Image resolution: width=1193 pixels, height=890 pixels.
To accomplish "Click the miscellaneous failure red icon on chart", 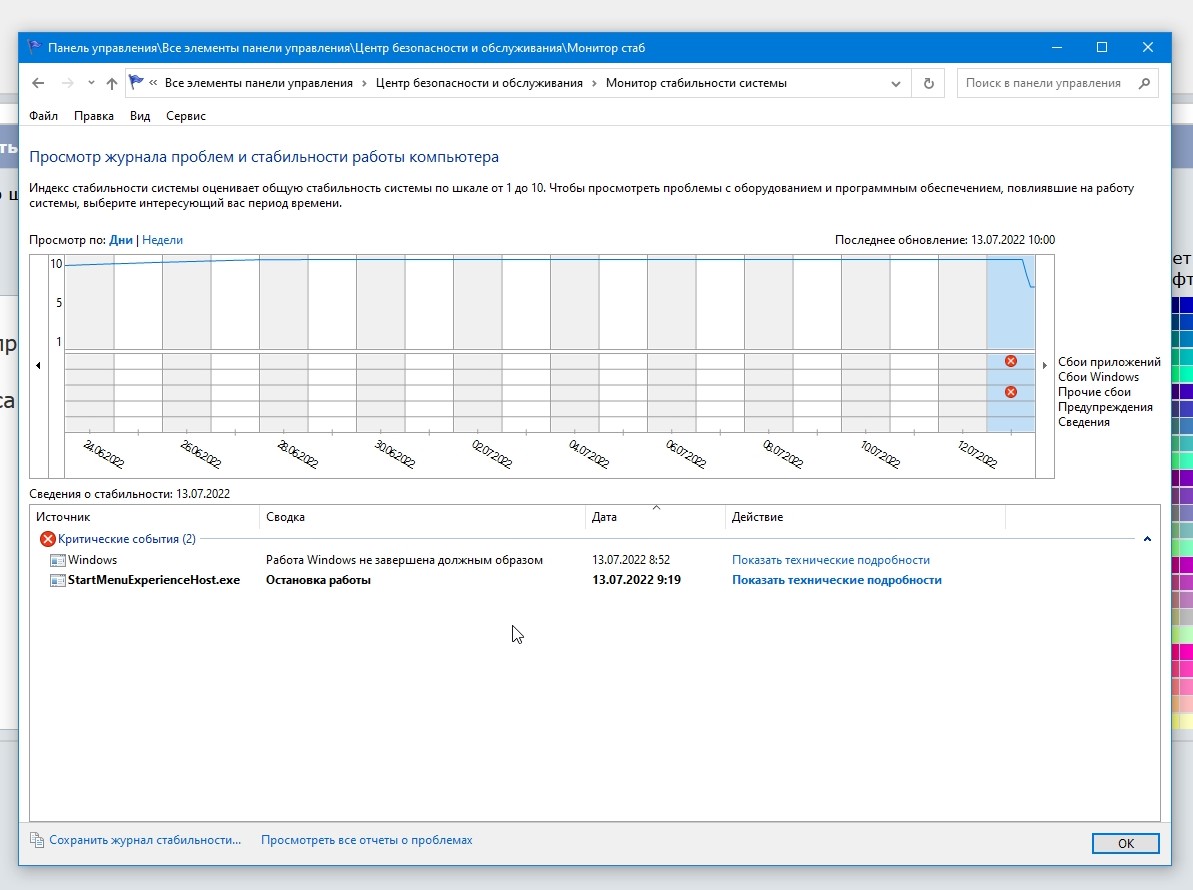I will [1010, 392].
